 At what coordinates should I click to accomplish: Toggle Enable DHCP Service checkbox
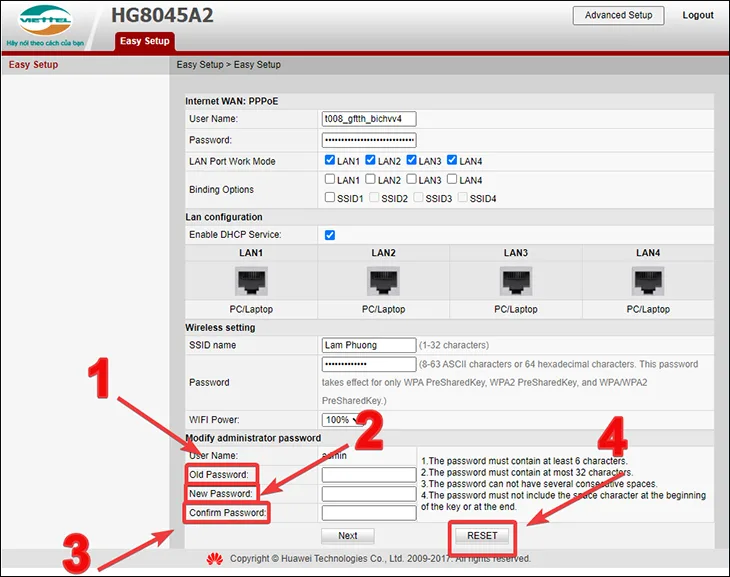click(330, 235)
